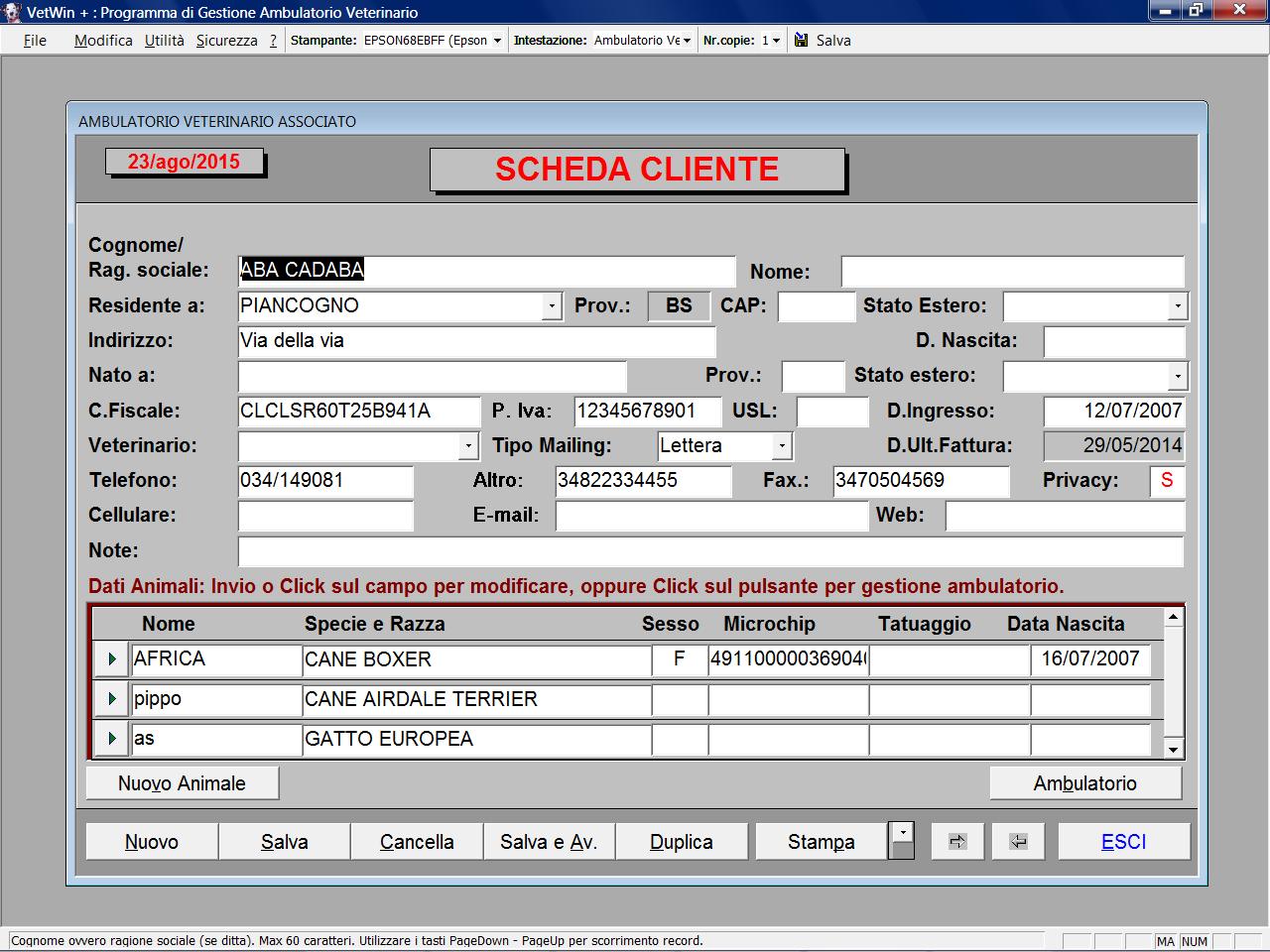Click the Fax field 3470504569

921,481
